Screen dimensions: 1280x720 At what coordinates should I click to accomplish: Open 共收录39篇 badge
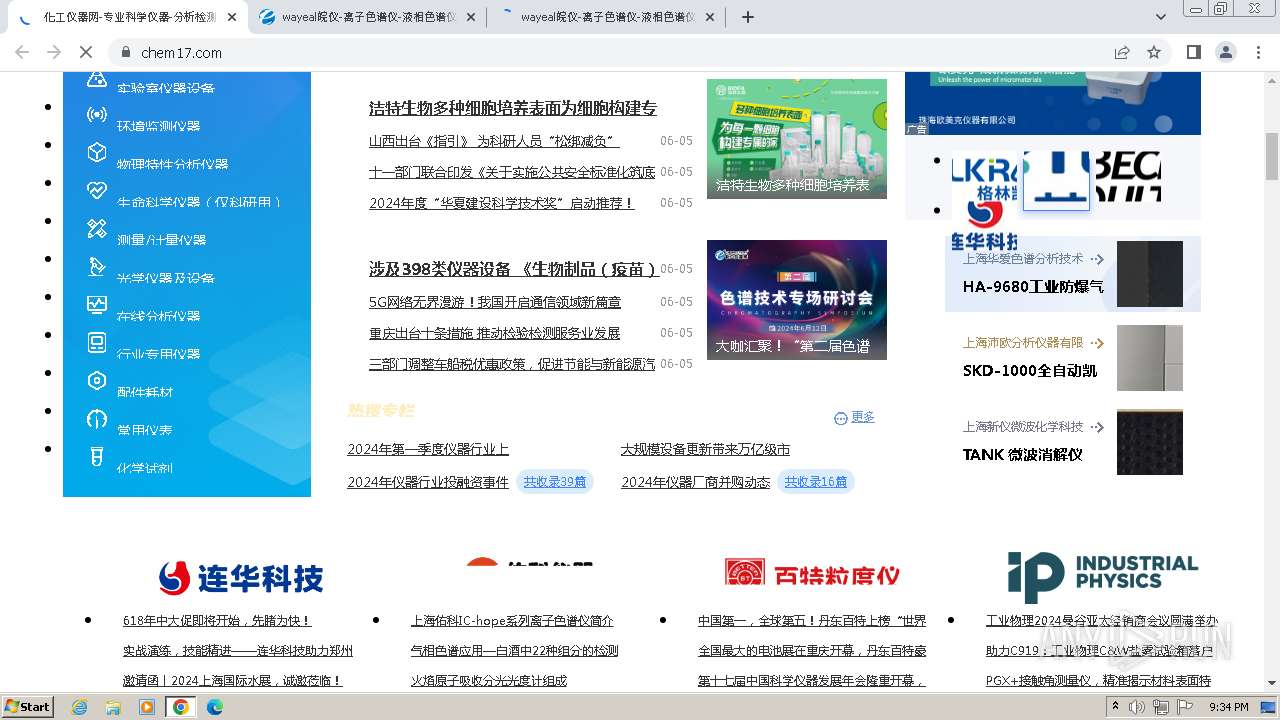[x=555, y=482]
